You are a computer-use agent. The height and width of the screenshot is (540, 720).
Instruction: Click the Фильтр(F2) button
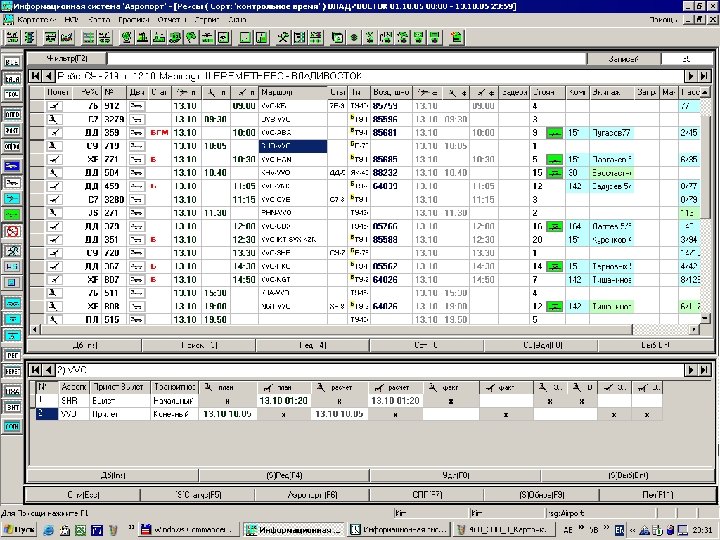point(67,59)
